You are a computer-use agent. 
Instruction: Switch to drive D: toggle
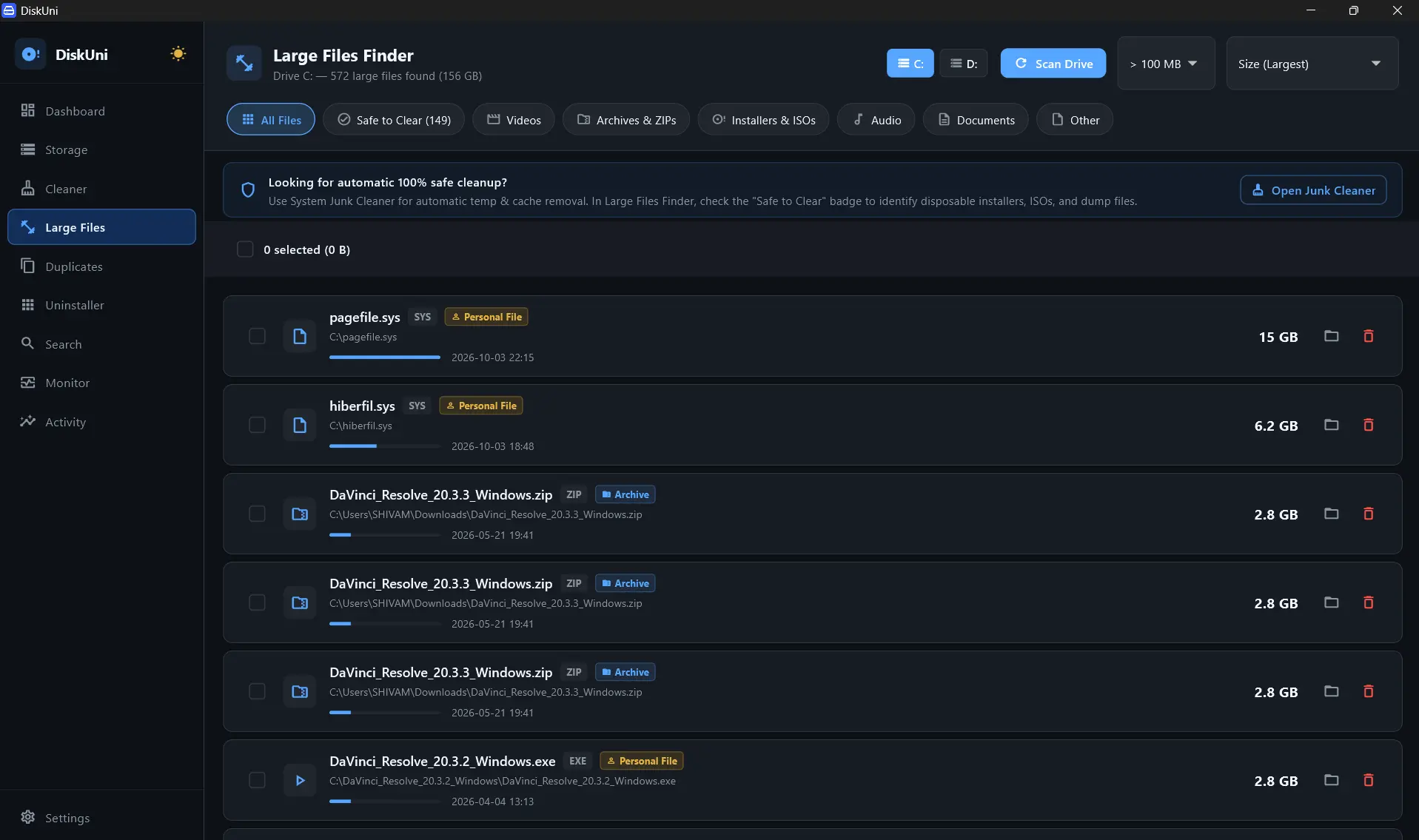click(963, 64)
